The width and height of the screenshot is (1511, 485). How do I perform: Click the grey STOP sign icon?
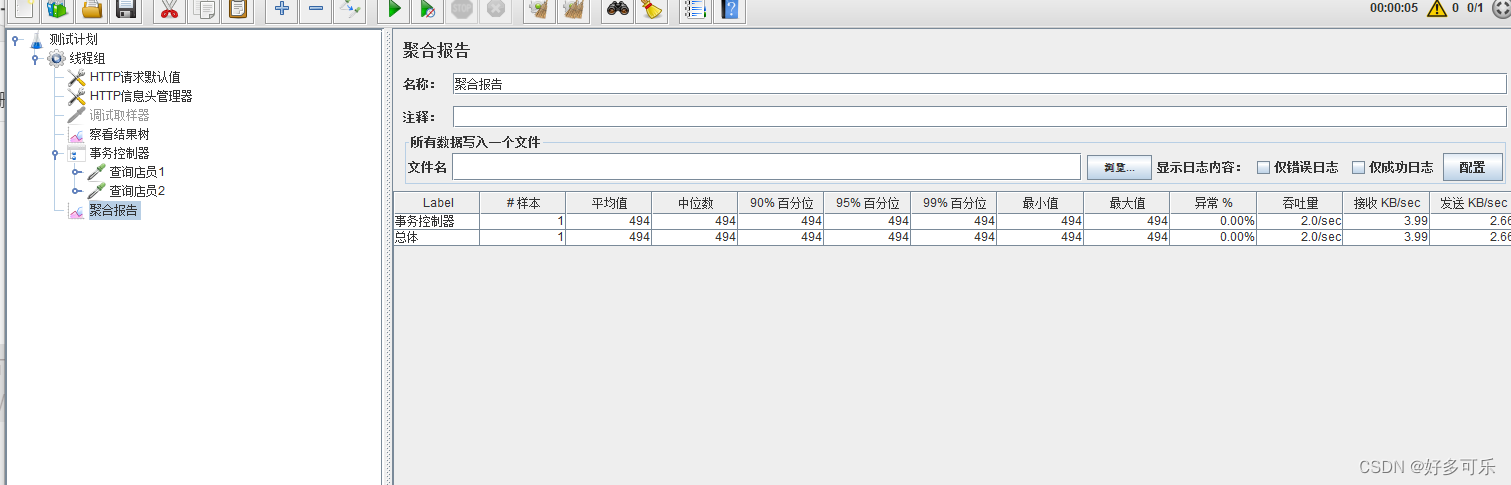coord(461,10)
